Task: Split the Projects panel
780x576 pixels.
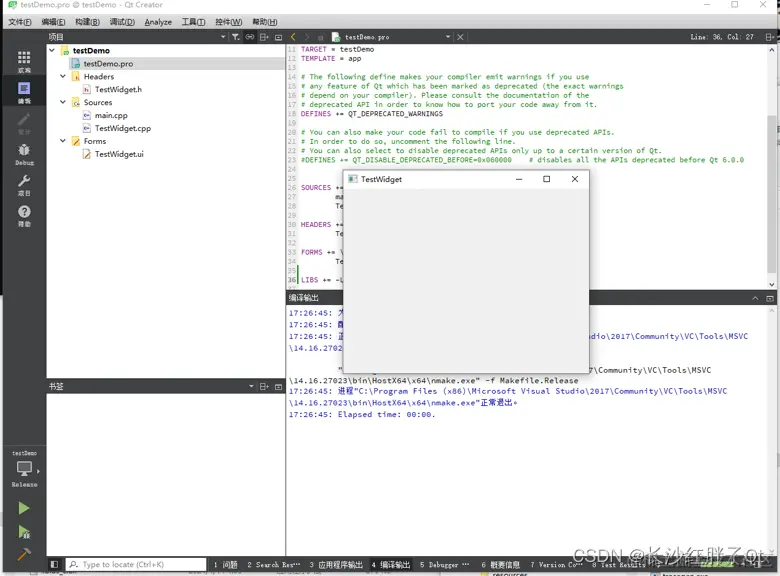Action: 264,37
